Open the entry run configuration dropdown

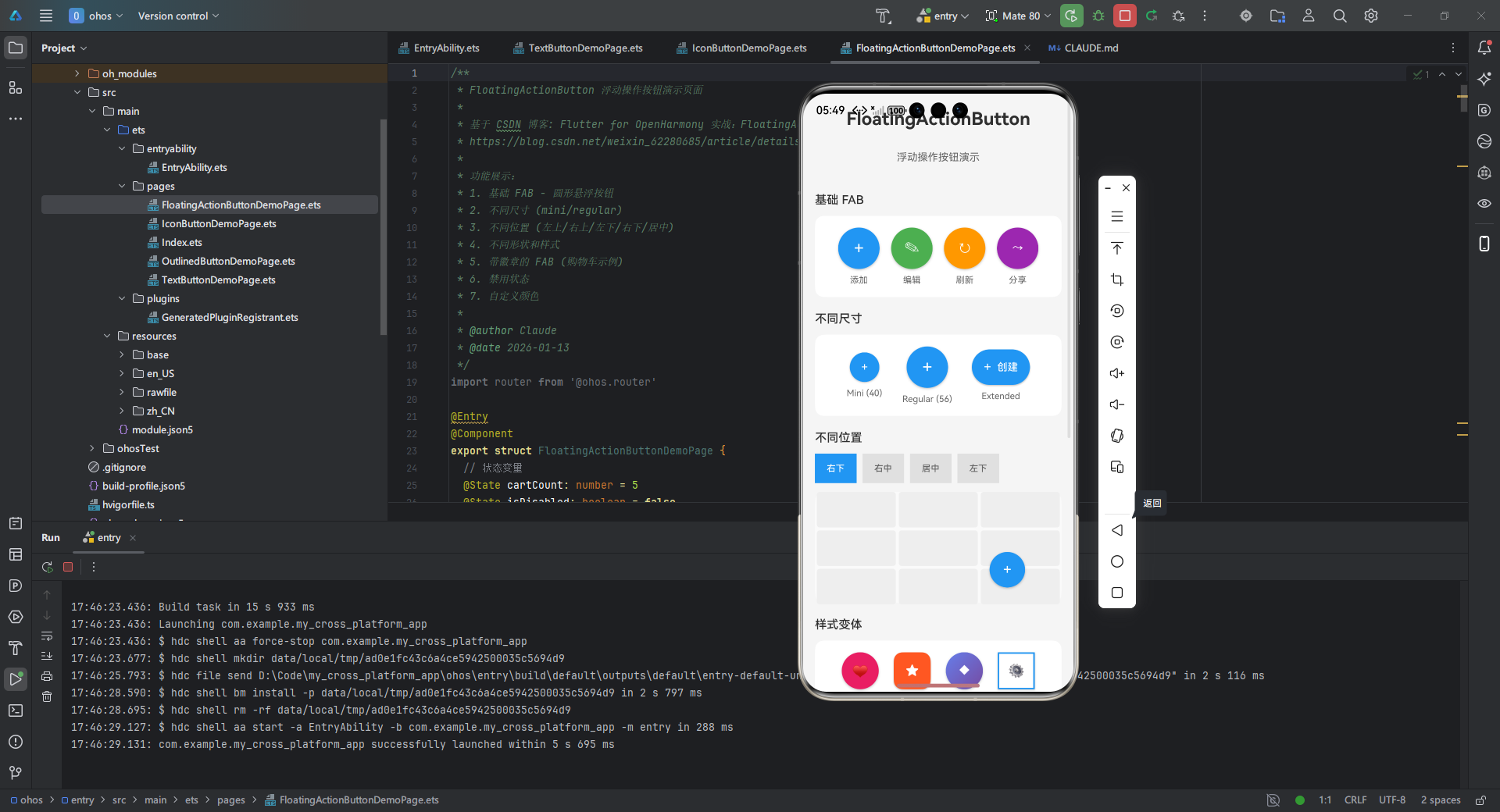(943, 16)
